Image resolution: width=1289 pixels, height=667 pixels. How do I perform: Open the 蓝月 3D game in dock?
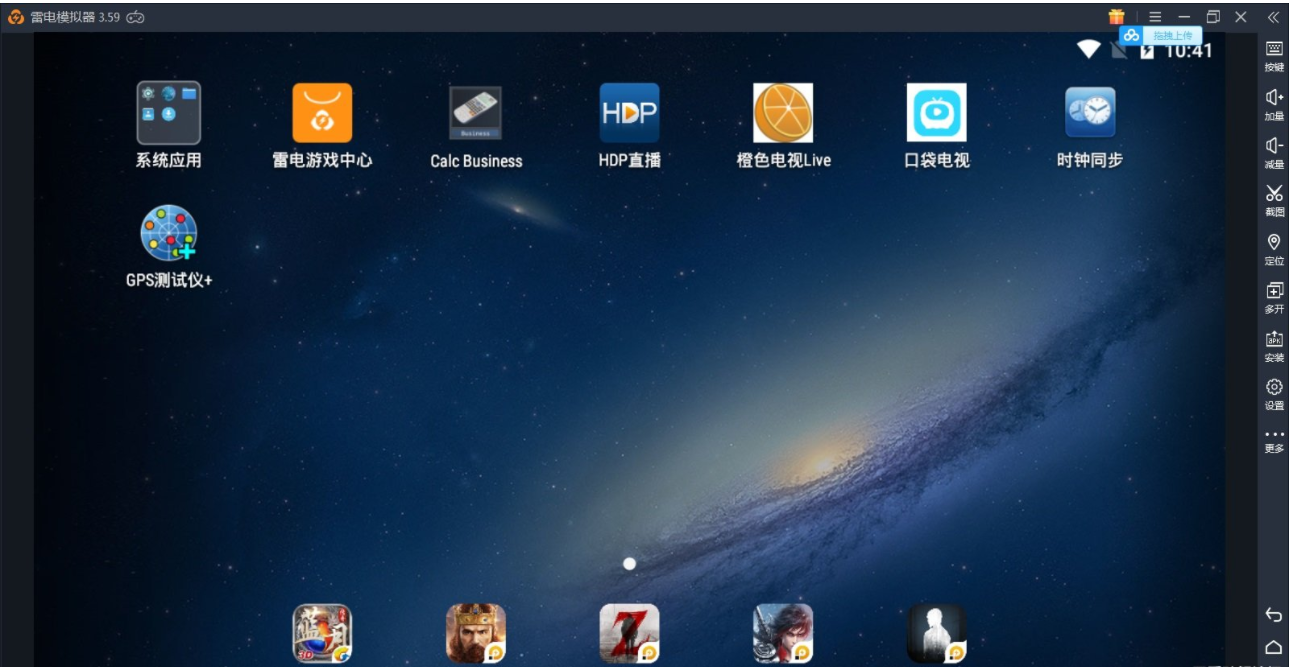coord(322,634)
